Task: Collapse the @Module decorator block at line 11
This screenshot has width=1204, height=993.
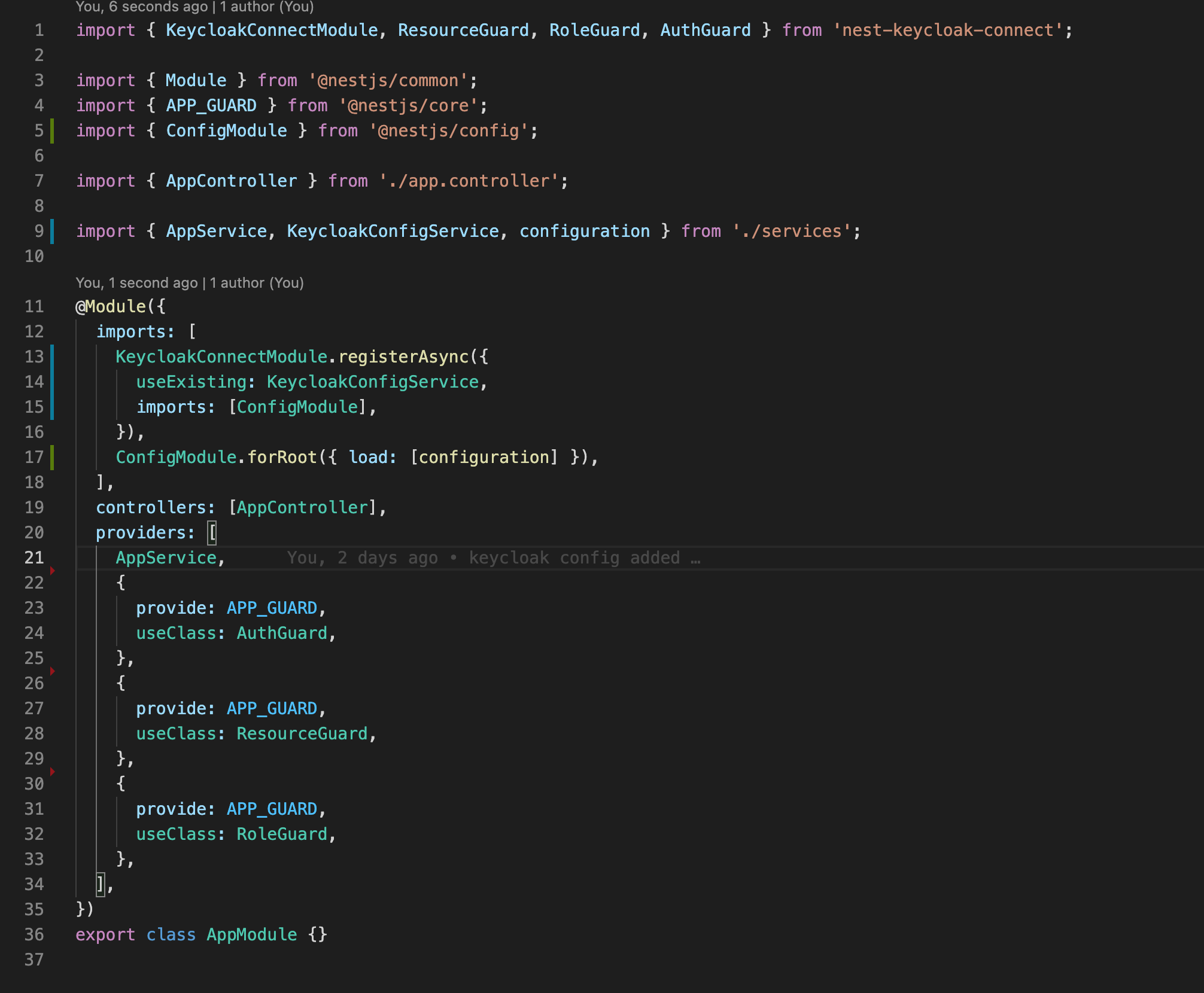Action: 66,306
